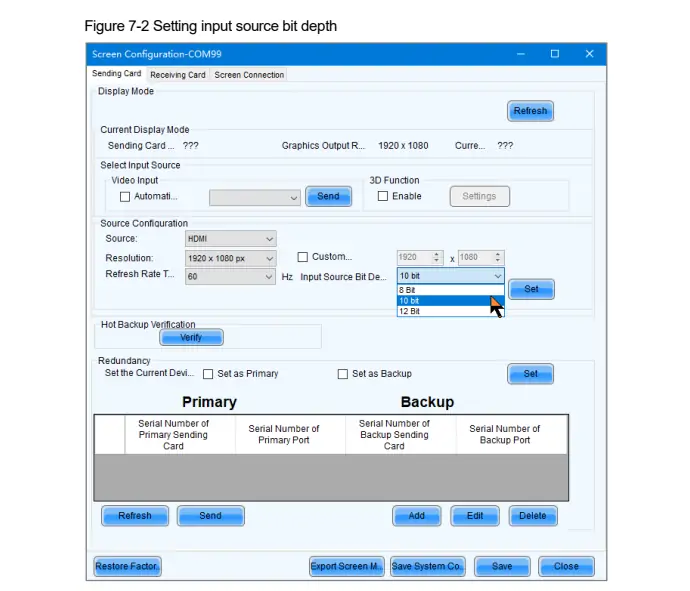
Task: Click Refresh in Display Mode section
Action: pos(530,111)
